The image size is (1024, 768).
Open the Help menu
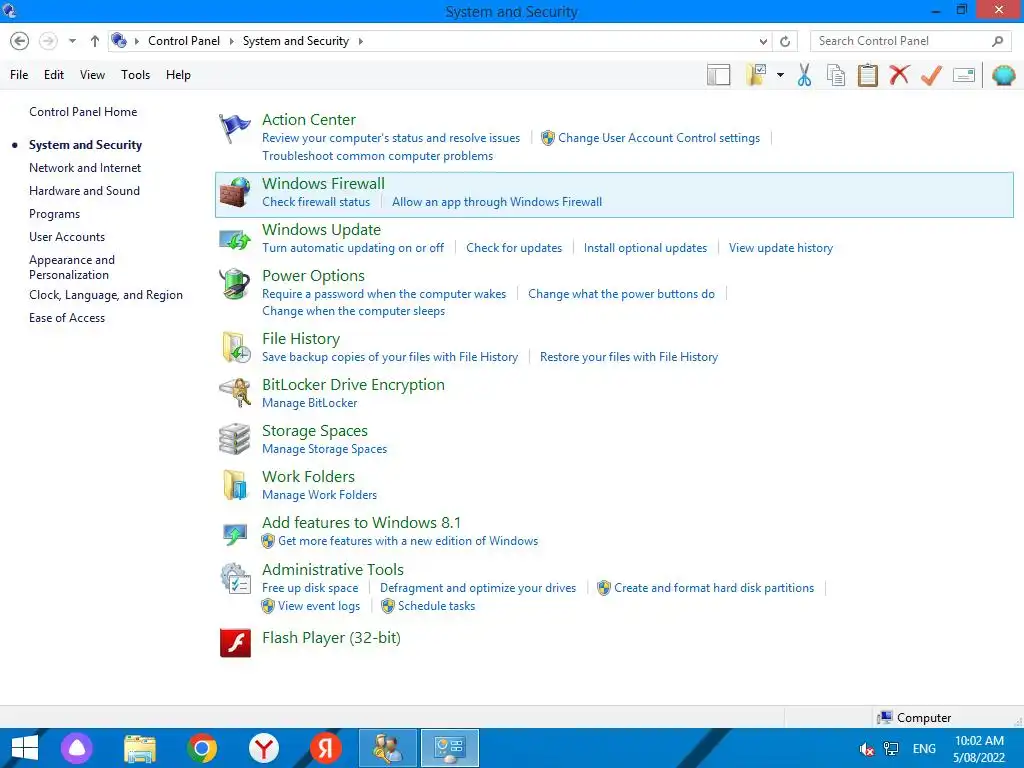[x=178, y=75]
